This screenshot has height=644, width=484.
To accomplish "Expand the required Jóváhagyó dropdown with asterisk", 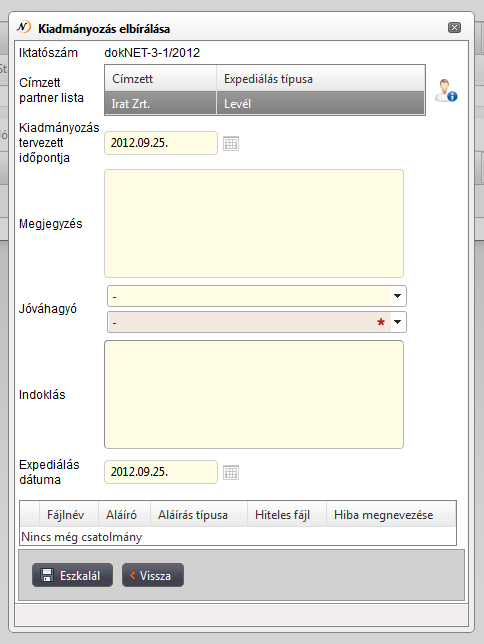I will pyautogui.click(x=397, y=322).
